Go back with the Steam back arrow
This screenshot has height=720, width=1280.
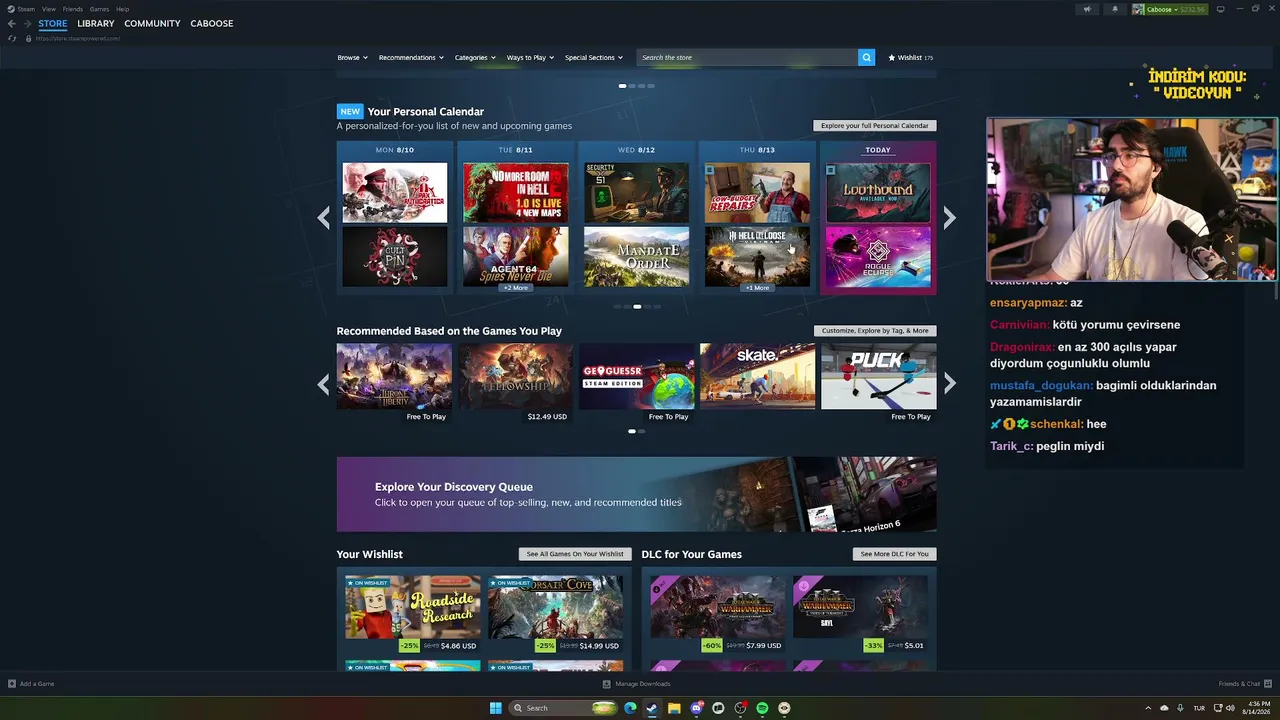(12, 23)
